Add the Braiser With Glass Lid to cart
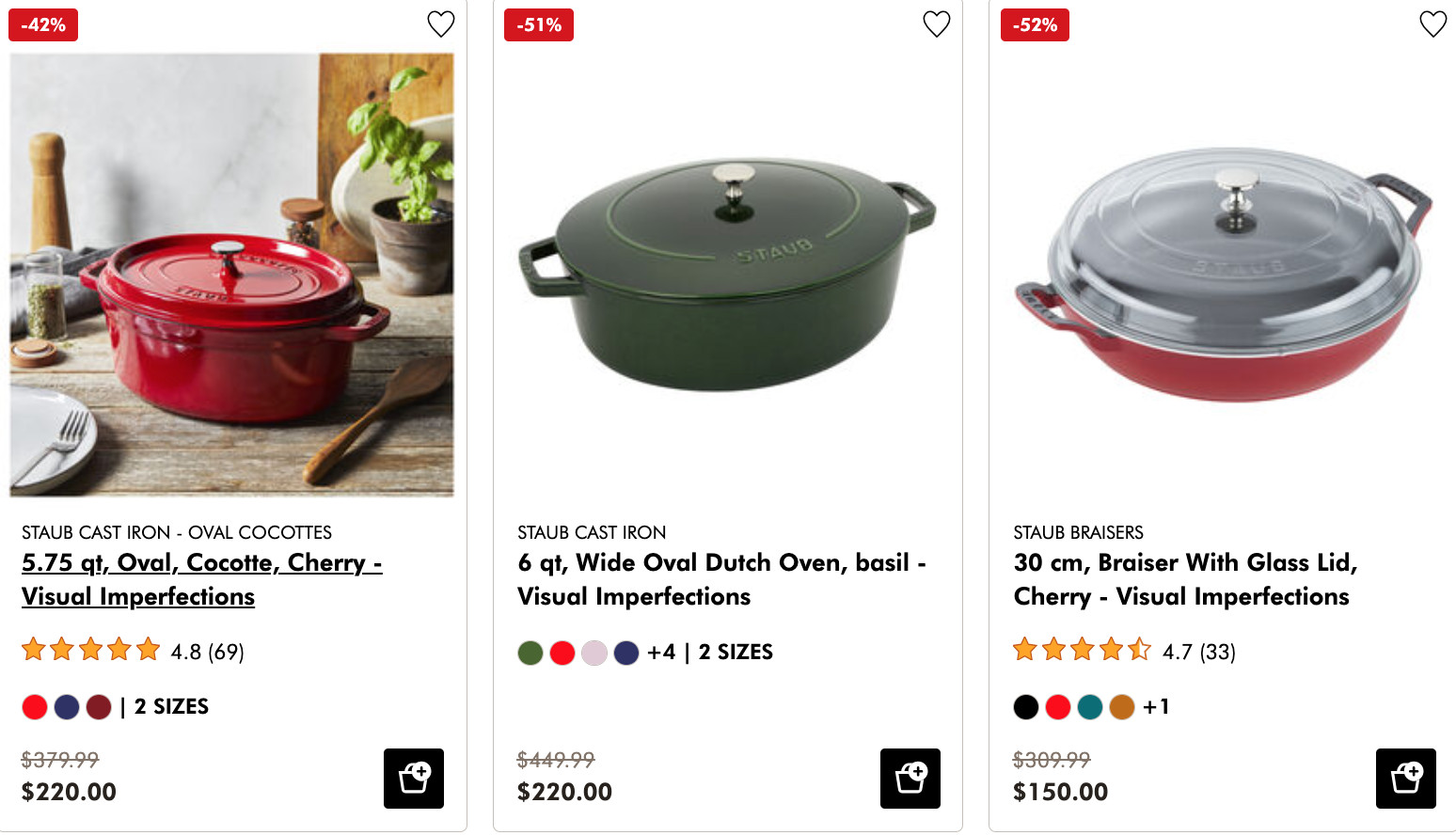The image size is (1456, 835). (x=1406, y=779)
